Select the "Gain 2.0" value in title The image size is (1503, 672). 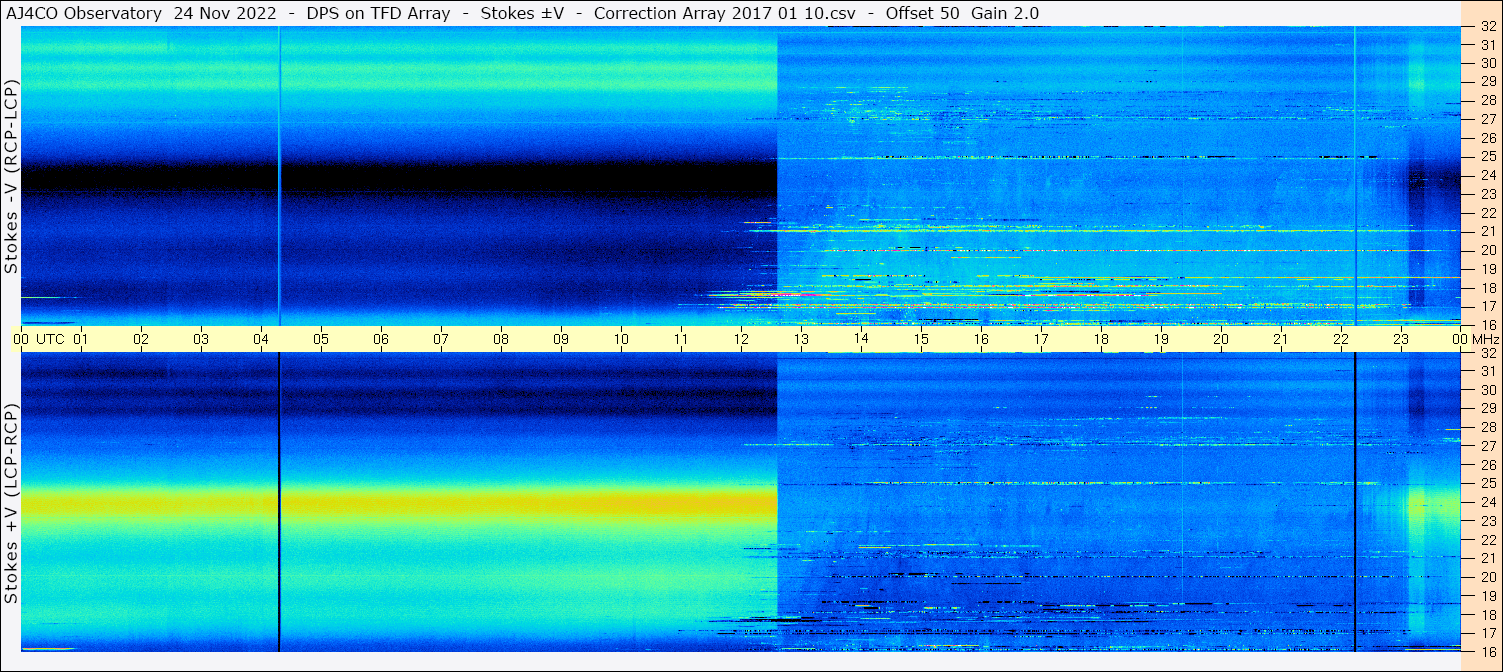1005,13
